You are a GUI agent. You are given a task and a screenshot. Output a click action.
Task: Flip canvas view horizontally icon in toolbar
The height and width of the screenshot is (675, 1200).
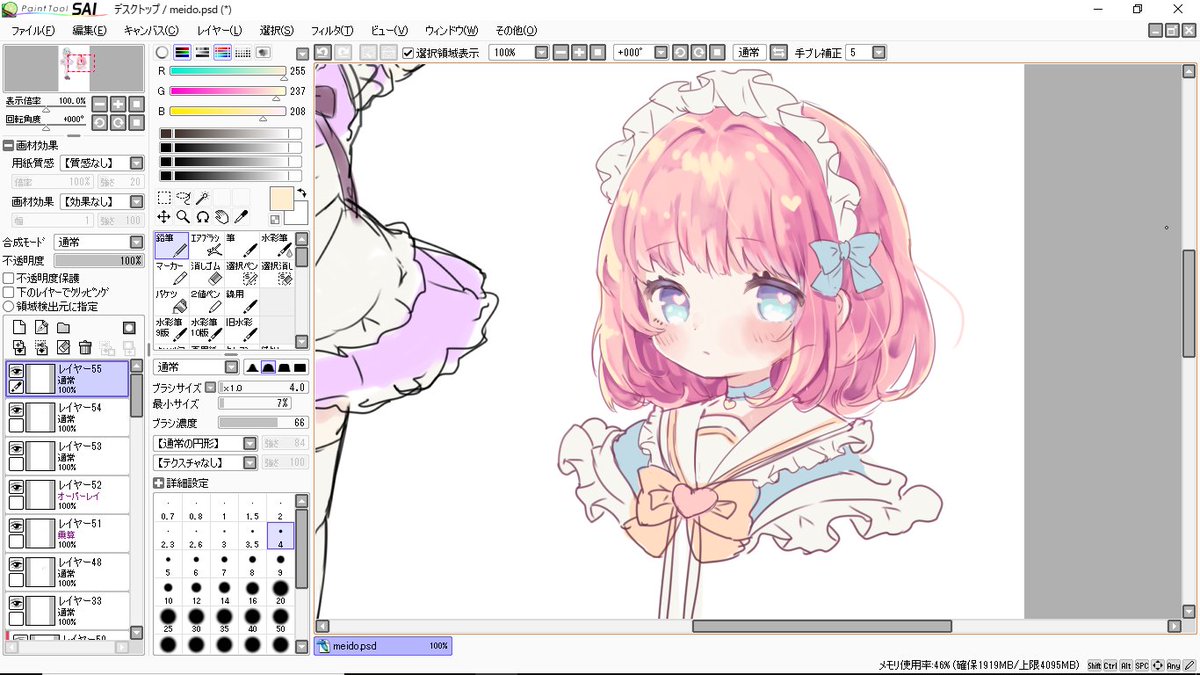778,52
